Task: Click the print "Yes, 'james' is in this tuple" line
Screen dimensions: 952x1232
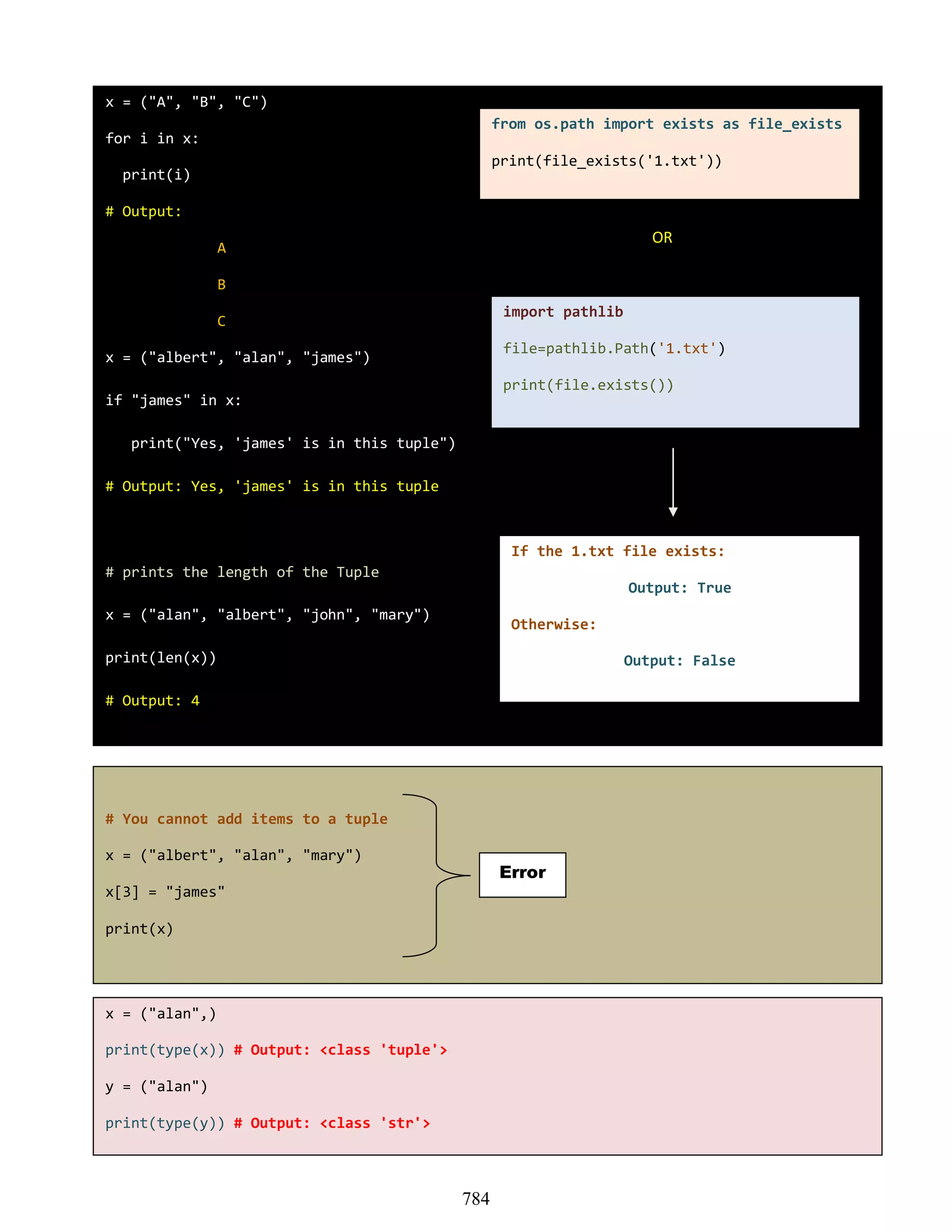Action: pos(293,444)
